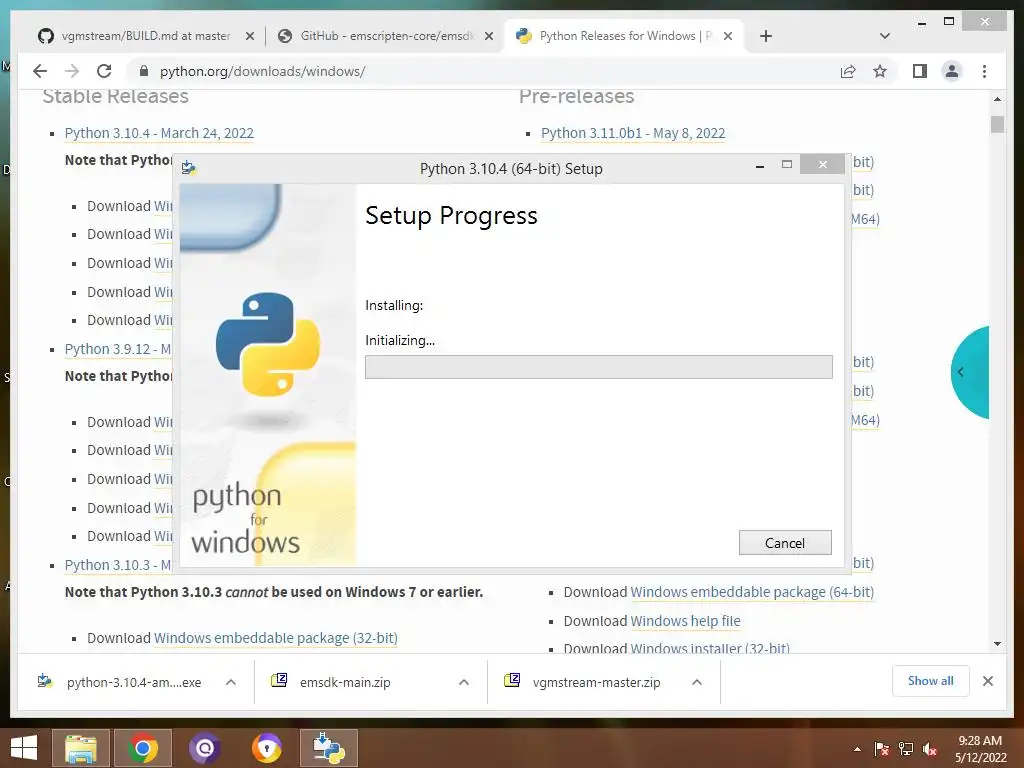
Task: Select Python Releases for Windows tab
Action: 625,36
